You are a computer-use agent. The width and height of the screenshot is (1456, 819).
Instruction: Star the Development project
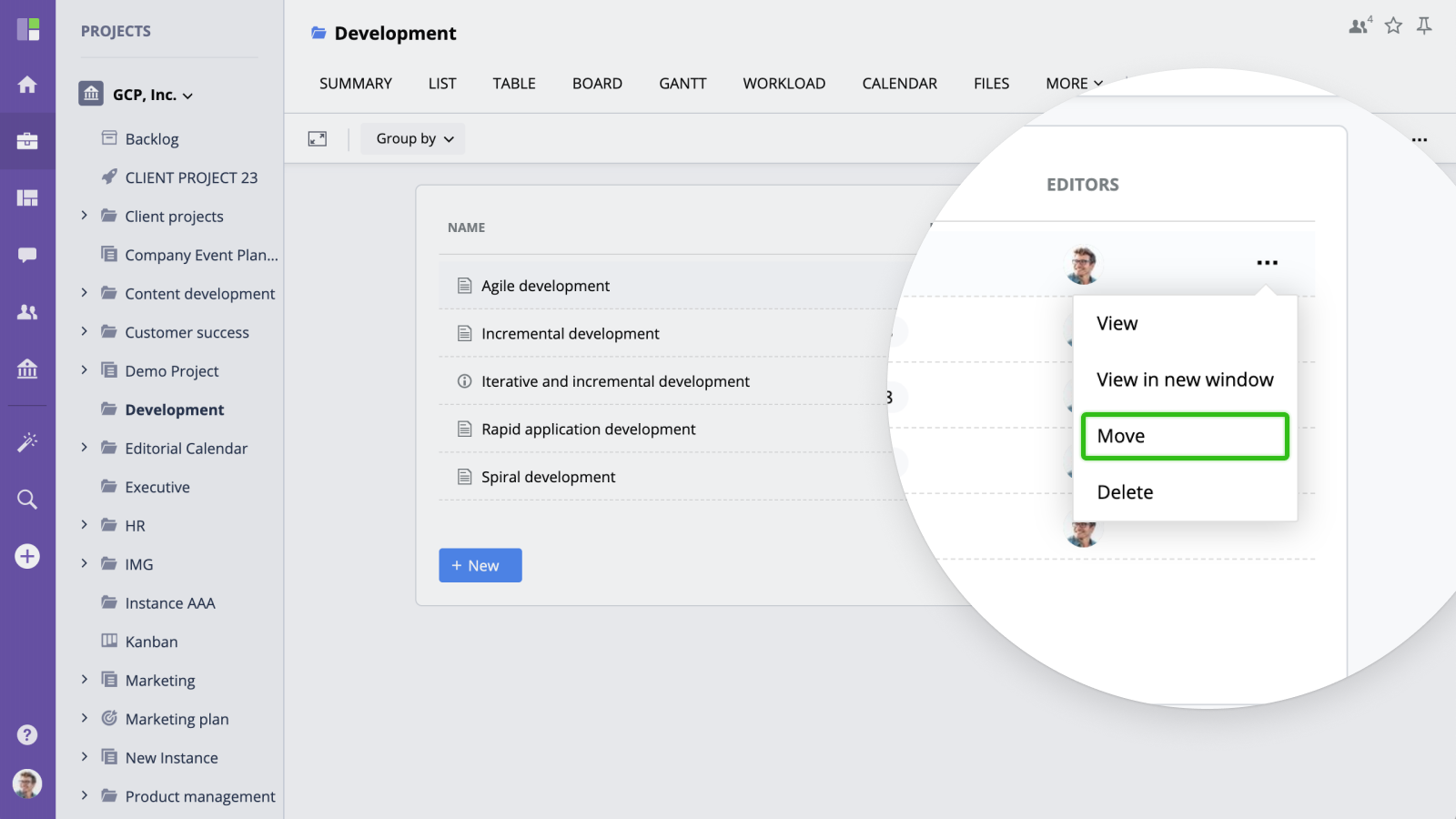point(1393,25)
